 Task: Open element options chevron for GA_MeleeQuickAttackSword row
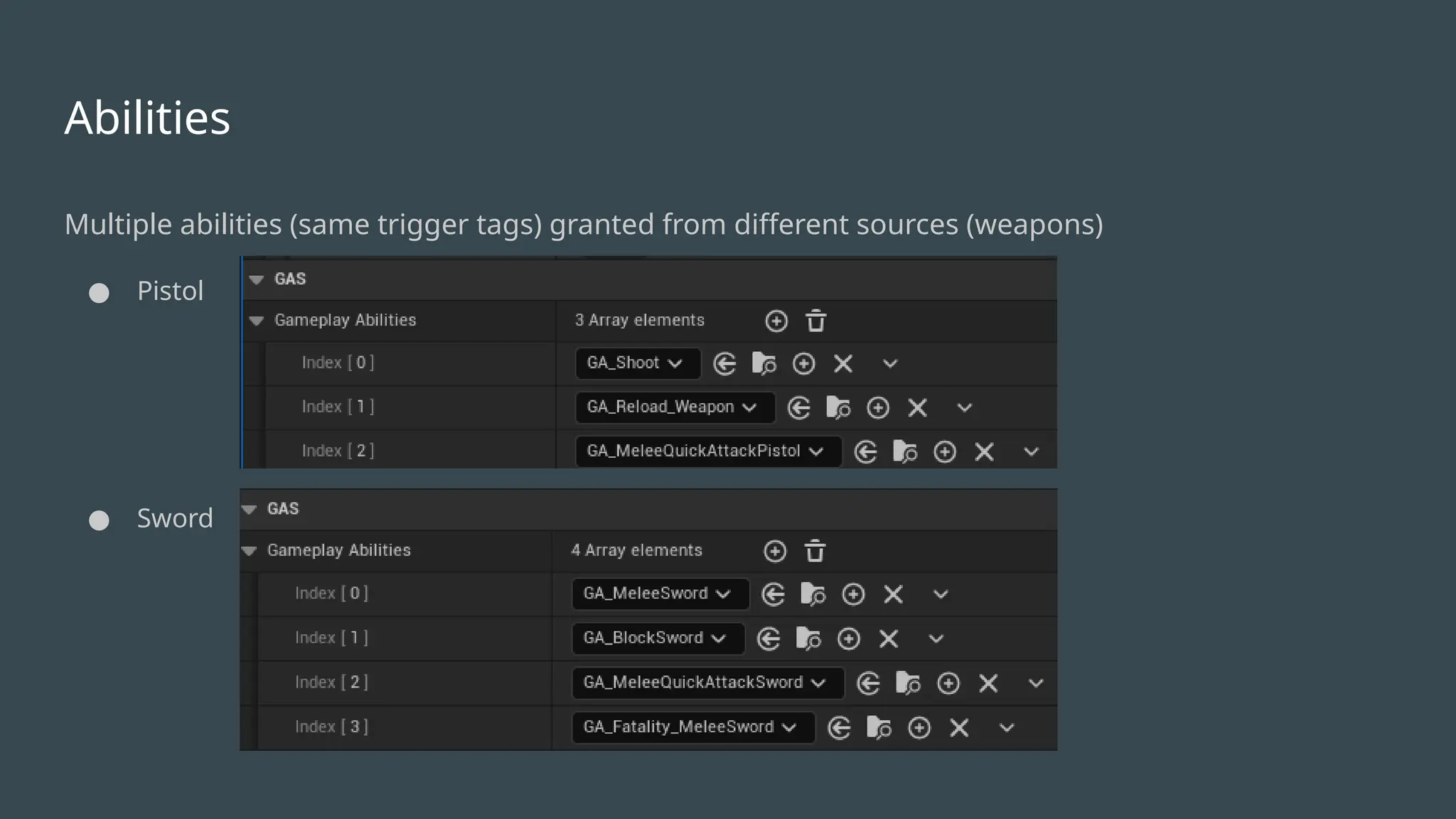(x=1036, y=684)
